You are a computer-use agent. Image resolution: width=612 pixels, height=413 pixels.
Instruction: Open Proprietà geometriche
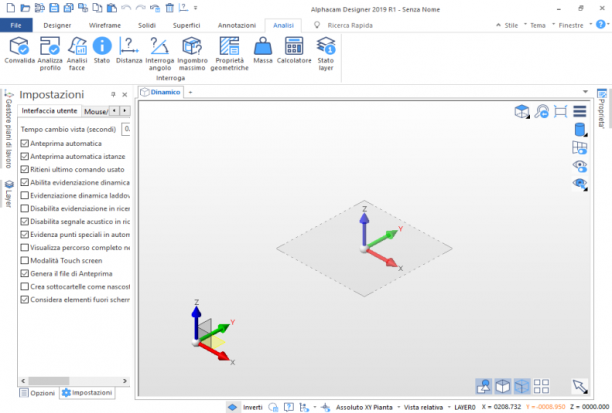pyautogui.click(x=230, y=53)
